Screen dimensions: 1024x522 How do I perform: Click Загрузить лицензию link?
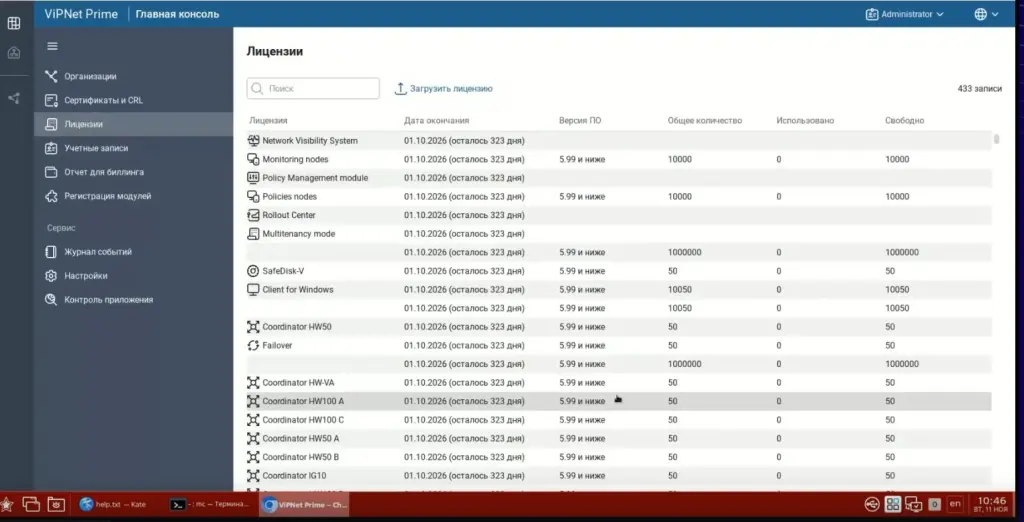coord(451,88)
